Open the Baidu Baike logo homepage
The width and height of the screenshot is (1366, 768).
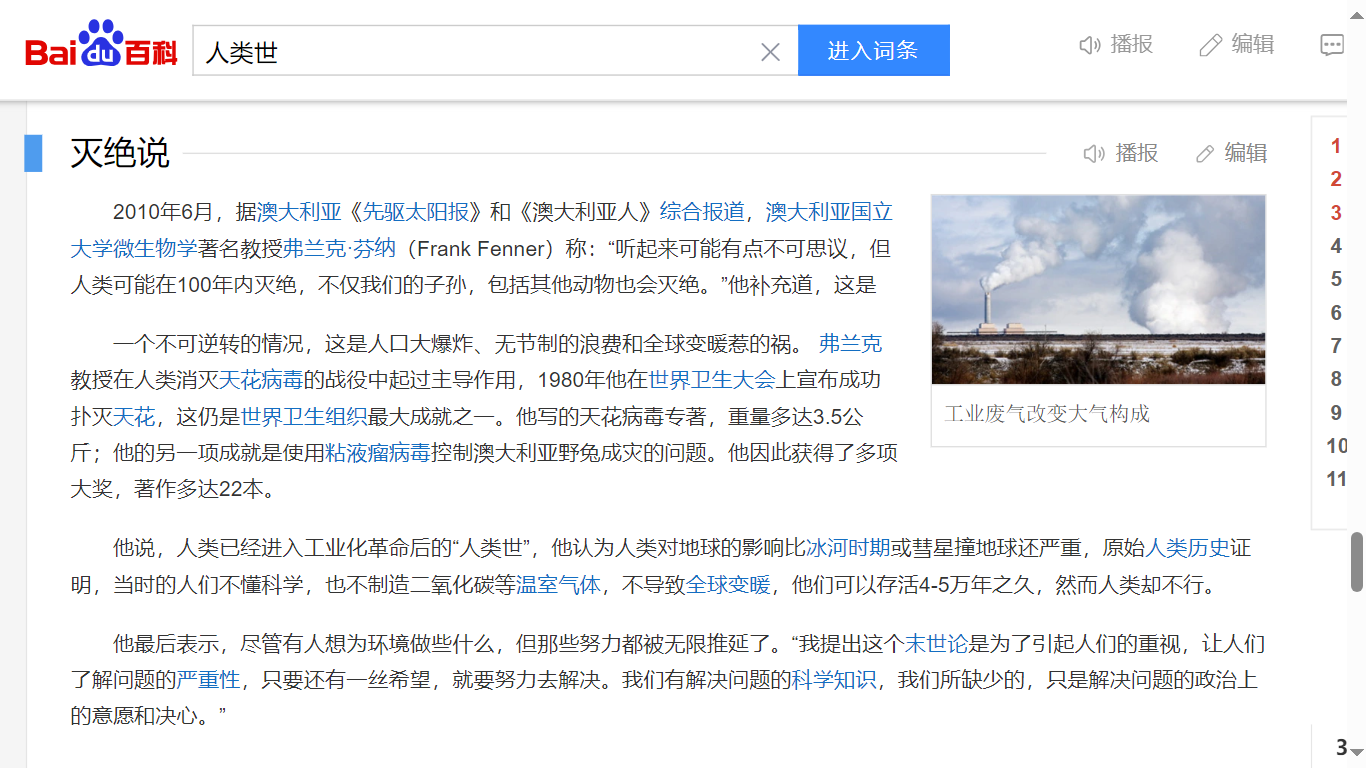point(101,45)
